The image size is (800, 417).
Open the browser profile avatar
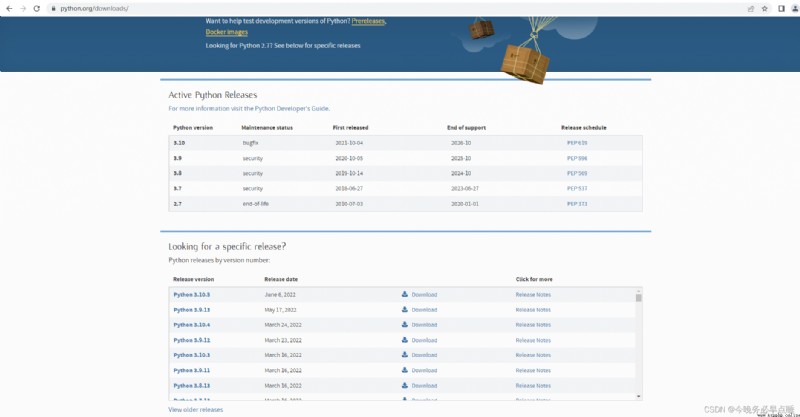795,9
